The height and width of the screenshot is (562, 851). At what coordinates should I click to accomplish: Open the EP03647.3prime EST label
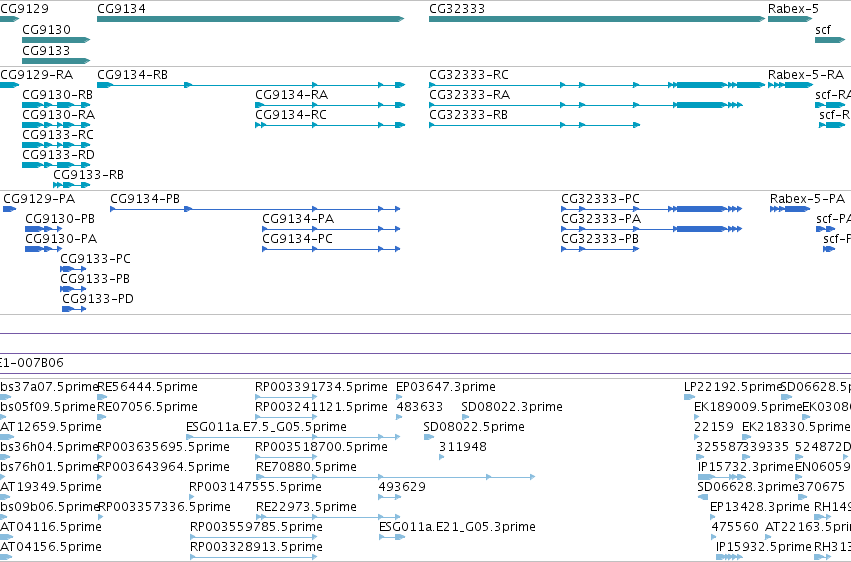(446, 387)
